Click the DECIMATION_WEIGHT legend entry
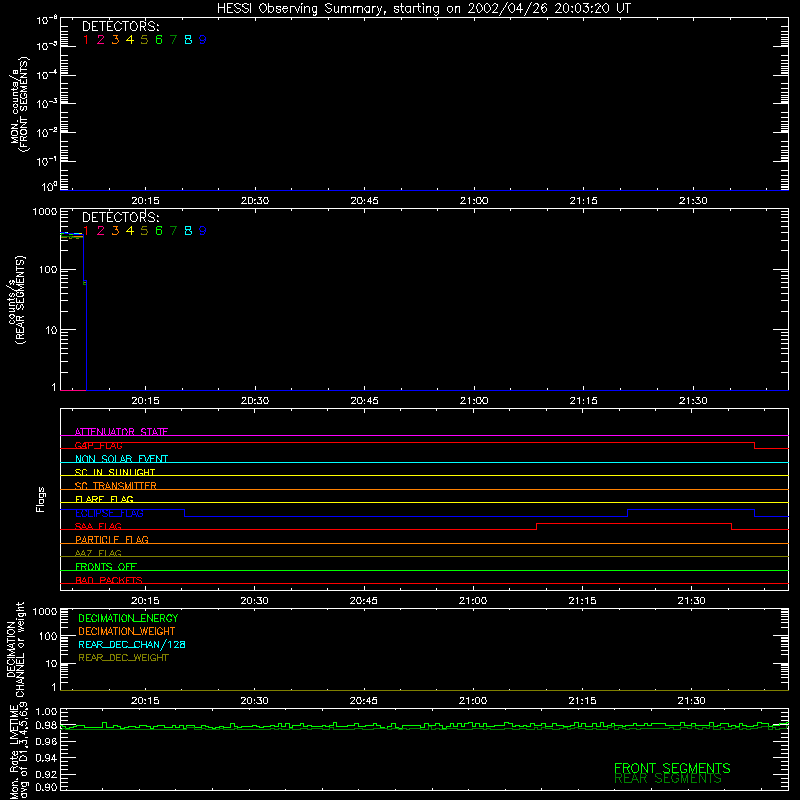 (x=127, y=631)
